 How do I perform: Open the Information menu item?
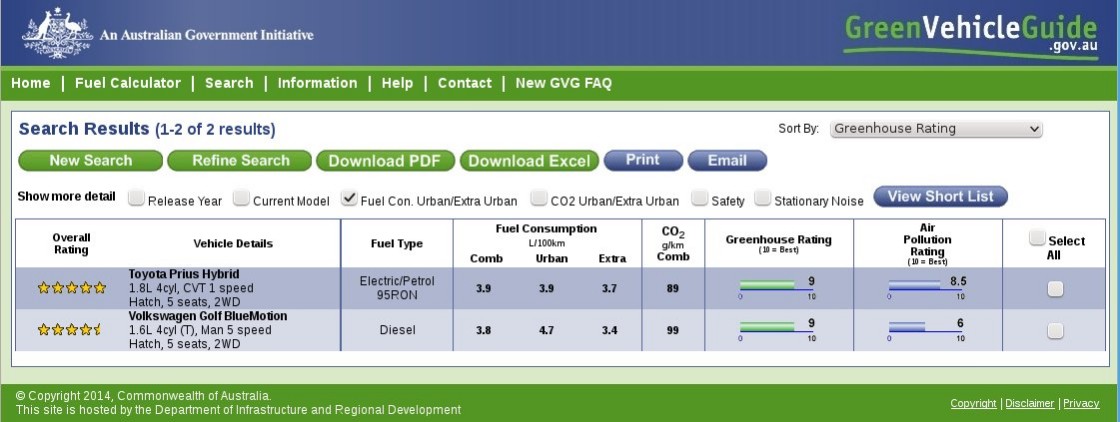[317, 83]
